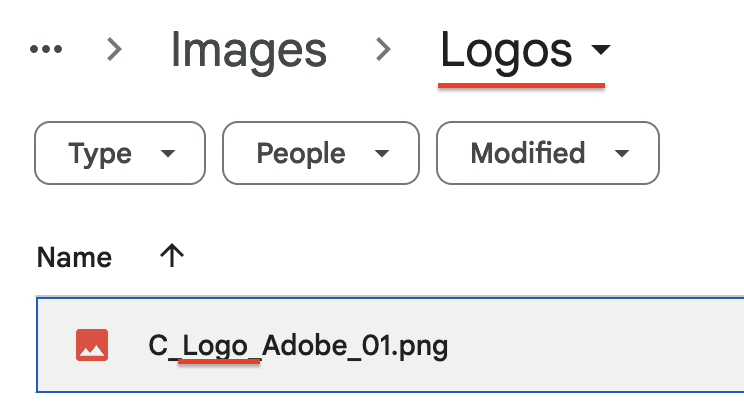This screenshot has width=744, height=410.
Task: Navigate to the Images folder breadcrumb
Action: pyautogui.click(x=249, y=51)
